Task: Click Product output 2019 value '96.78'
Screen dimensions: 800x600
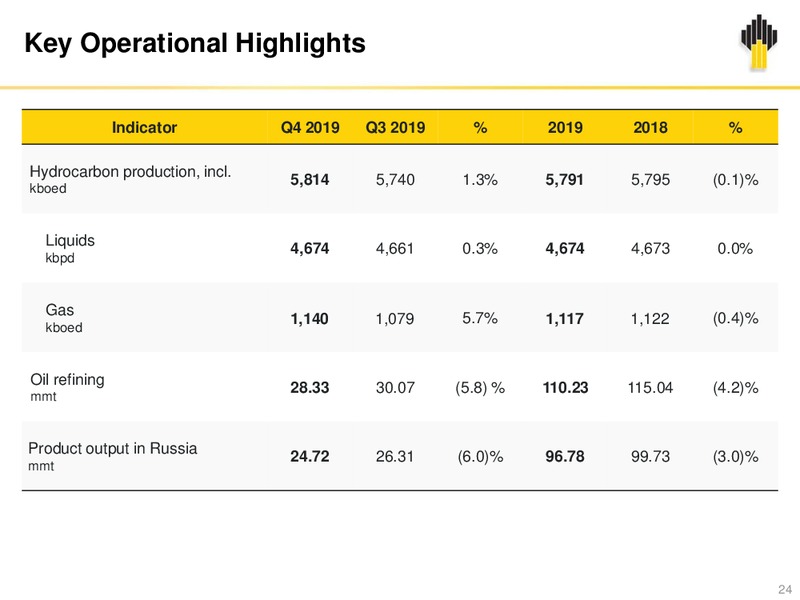Action: 565,456
